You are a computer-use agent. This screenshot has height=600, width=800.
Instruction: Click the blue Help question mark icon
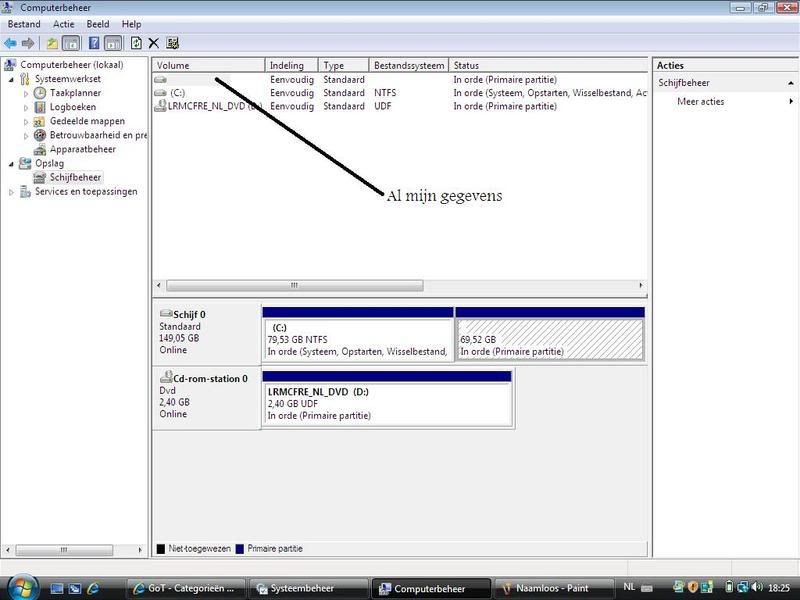(x=94, y=43)
